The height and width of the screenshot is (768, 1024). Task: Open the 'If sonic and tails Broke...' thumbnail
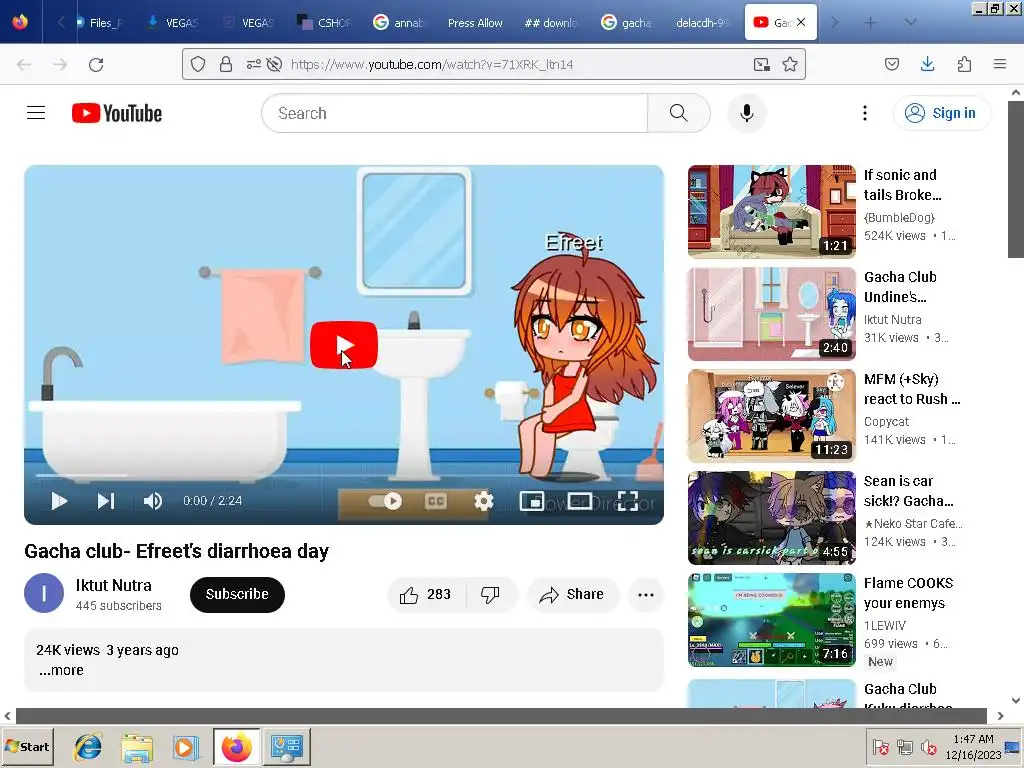771,212
